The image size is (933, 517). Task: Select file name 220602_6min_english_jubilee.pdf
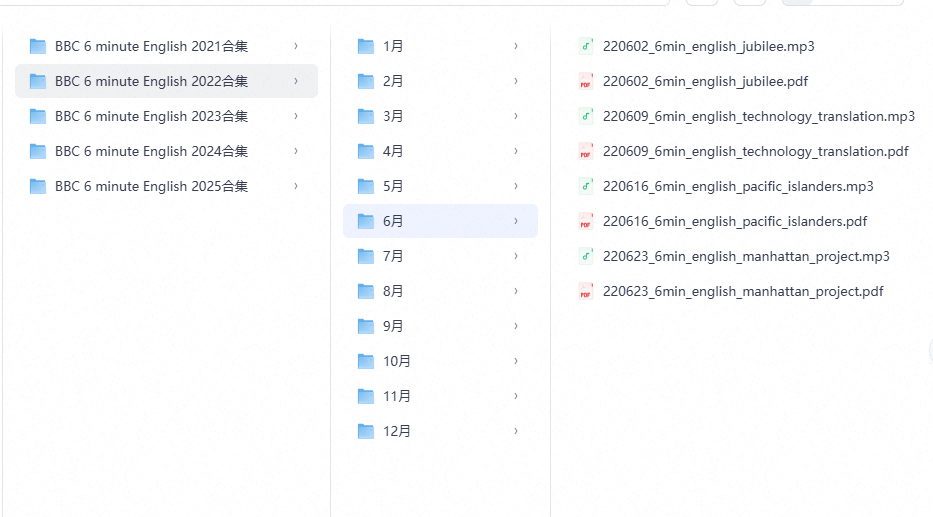point(705,82)
